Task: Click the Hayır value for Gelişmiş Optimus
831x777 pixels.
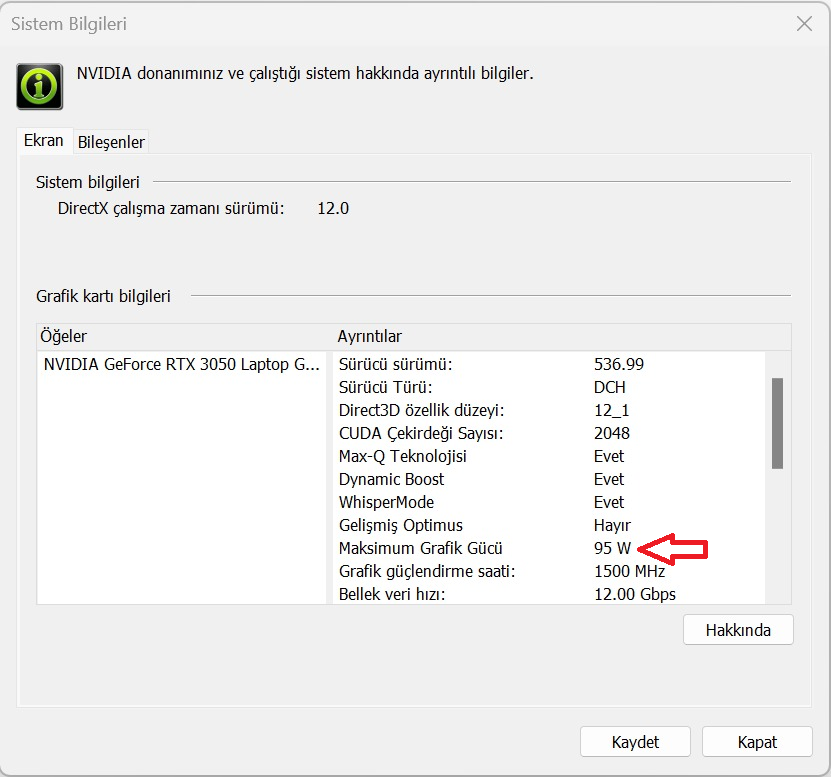Action: (612, 525)
